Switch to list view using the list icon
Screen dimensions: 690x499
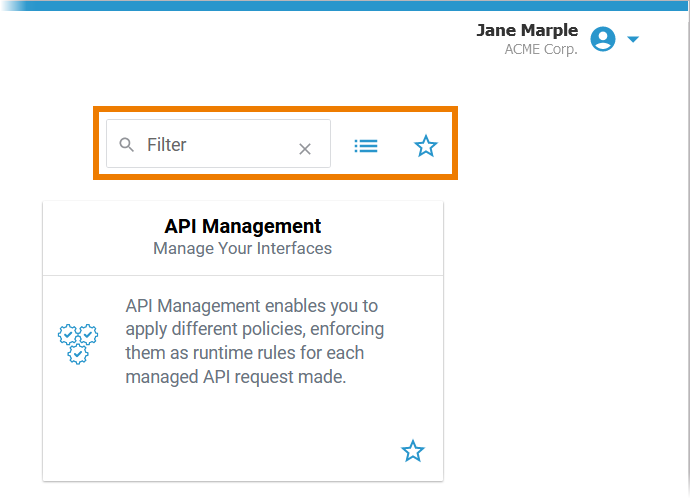point(366,146)
